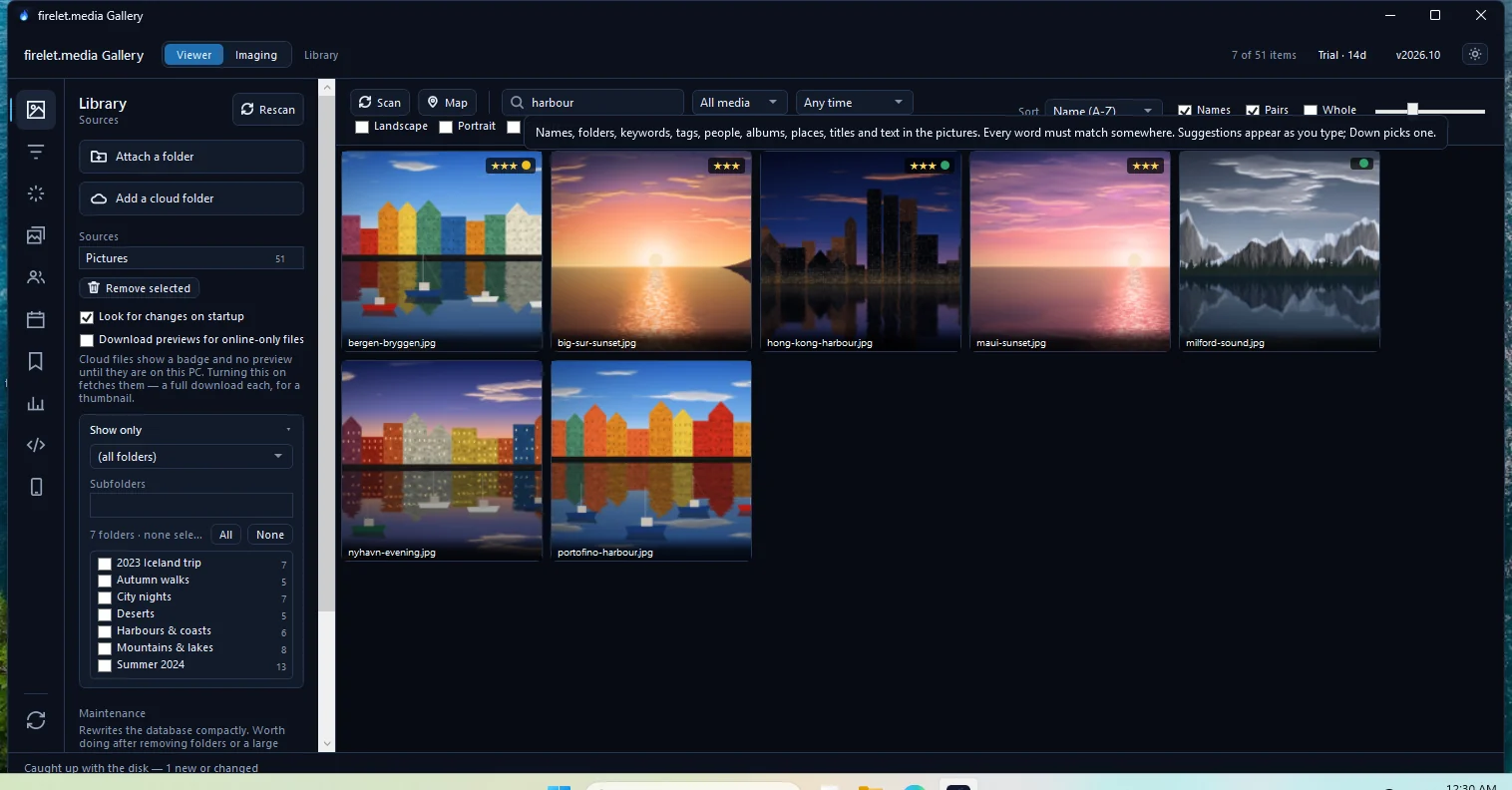Viewport: 1512px width, 790px height.
Task: Click the v2026.10 version label
Action: [x=1418, y=55]
